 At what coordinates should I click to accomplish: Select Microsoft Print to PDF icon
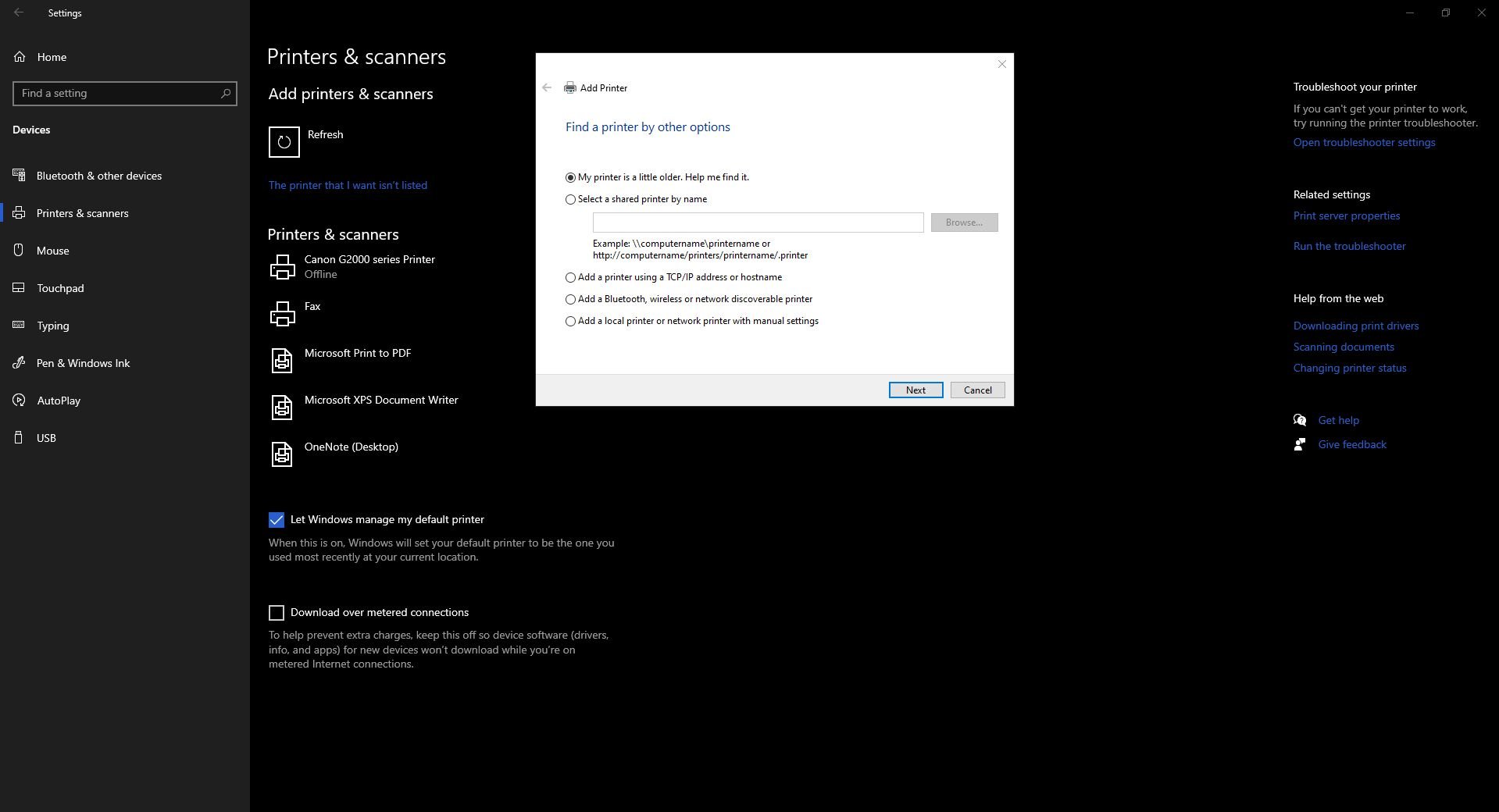coord(282,361)
